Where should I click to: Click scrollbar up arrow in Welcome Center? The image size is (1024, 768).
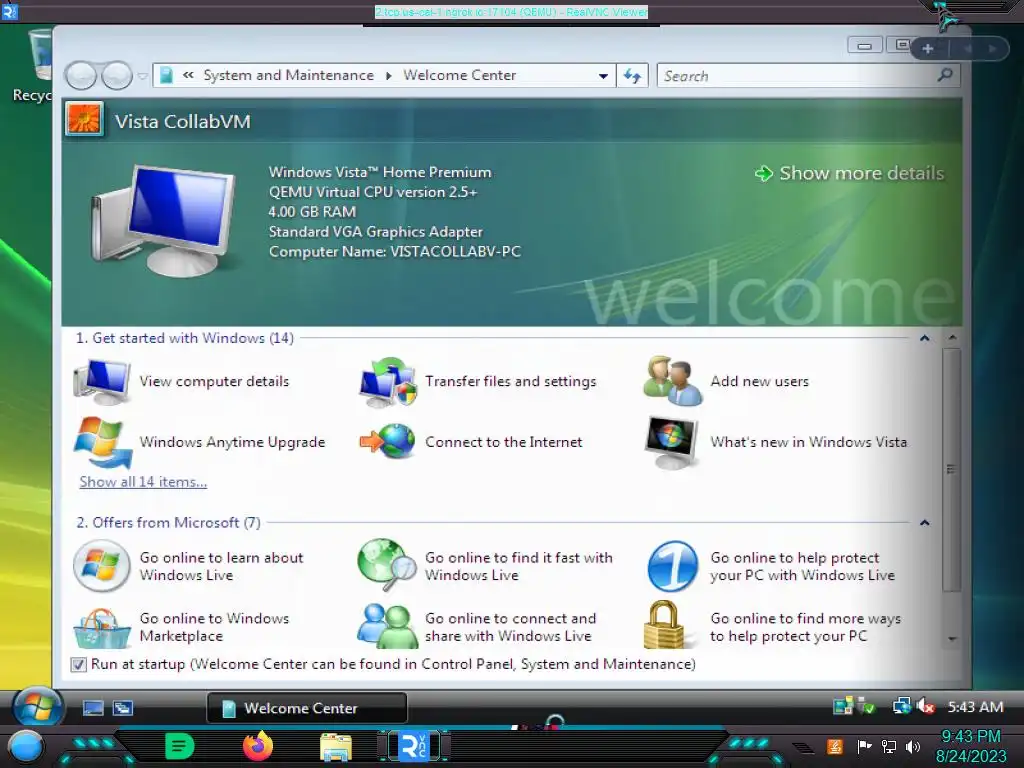click(x=952, y=338)
